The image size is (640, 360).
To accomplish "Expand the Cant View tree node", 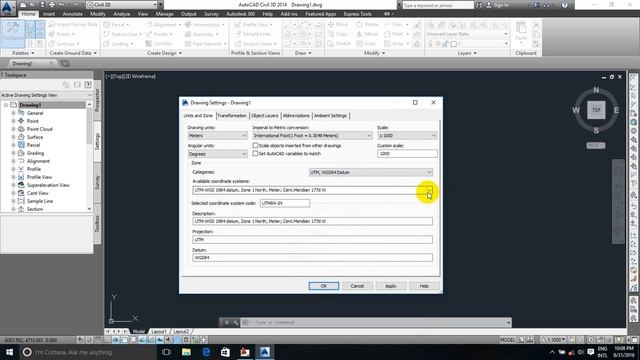I will [13, 193].
